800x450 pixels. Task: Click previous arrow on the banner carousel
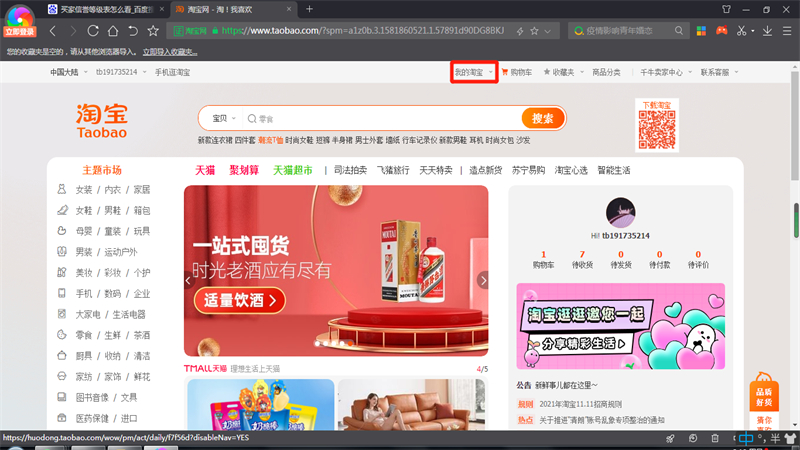188,280
